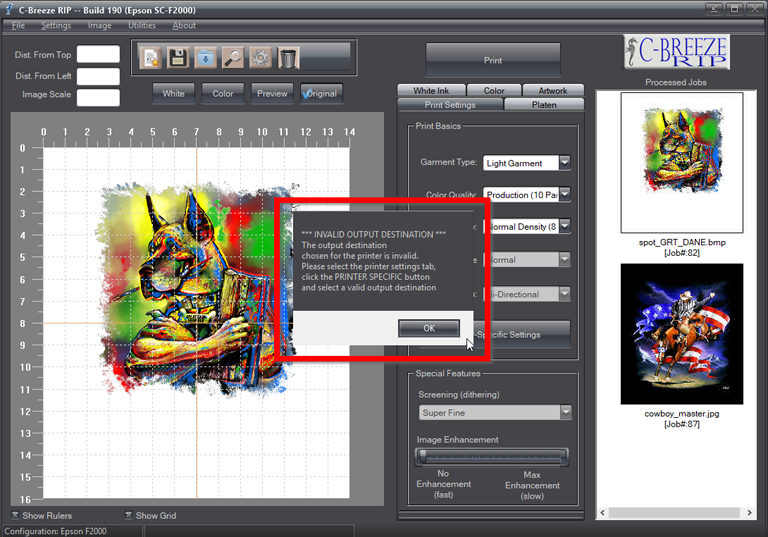The image size is (768, 537).
Task: Click the C-Breeze RIP logo
Action: coord(676,51)
